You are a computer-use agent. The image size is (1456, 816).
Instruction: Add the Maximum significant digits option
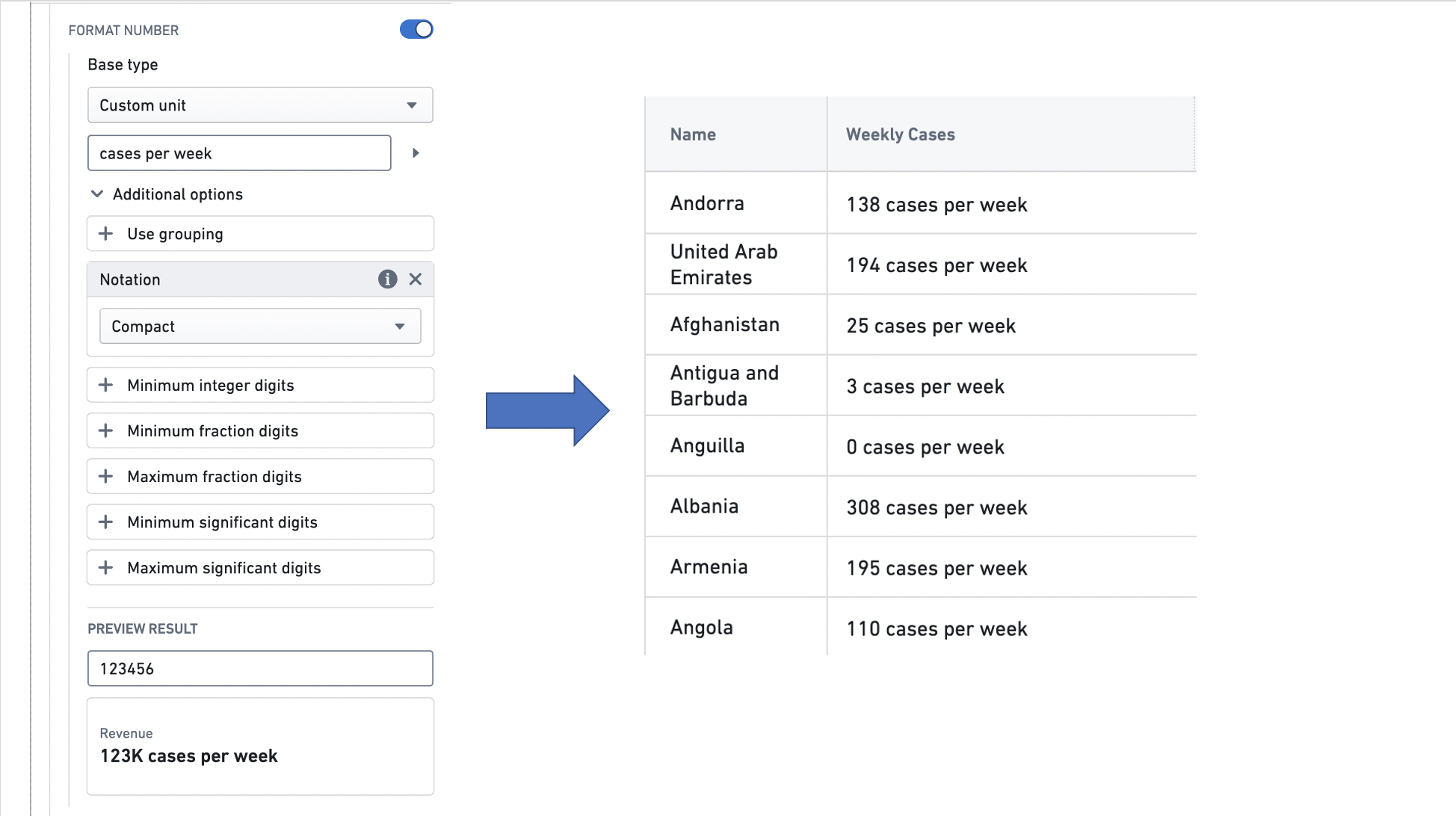click(260, 568)
